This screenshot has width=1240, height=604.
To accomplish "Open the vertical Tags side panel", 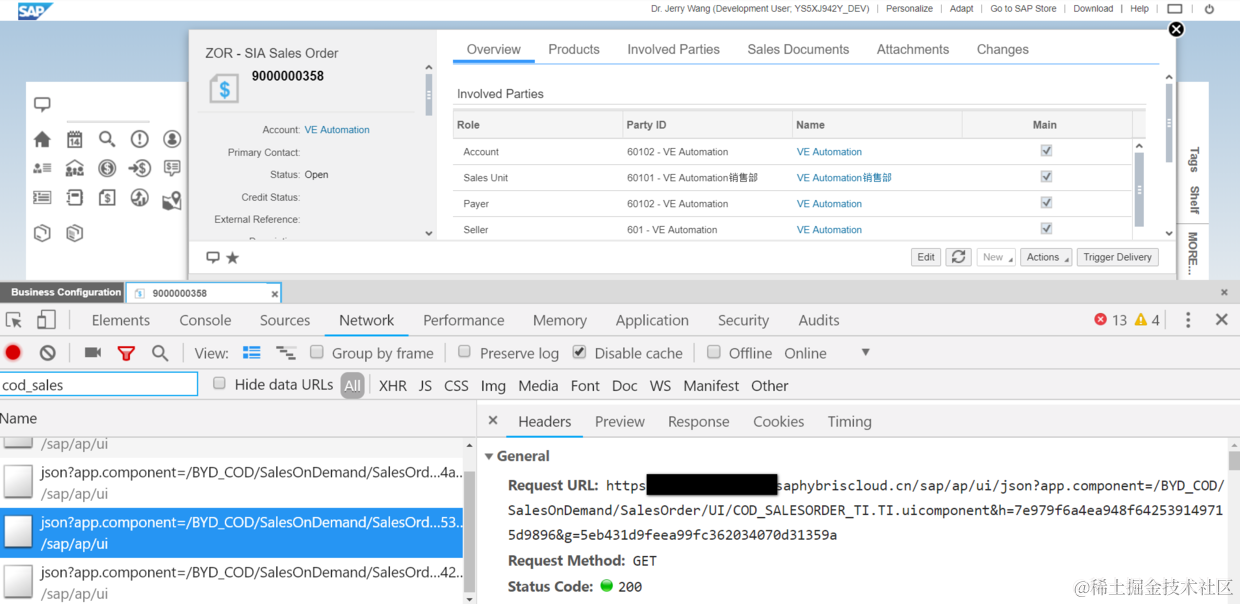I will tap(1193, 159).
